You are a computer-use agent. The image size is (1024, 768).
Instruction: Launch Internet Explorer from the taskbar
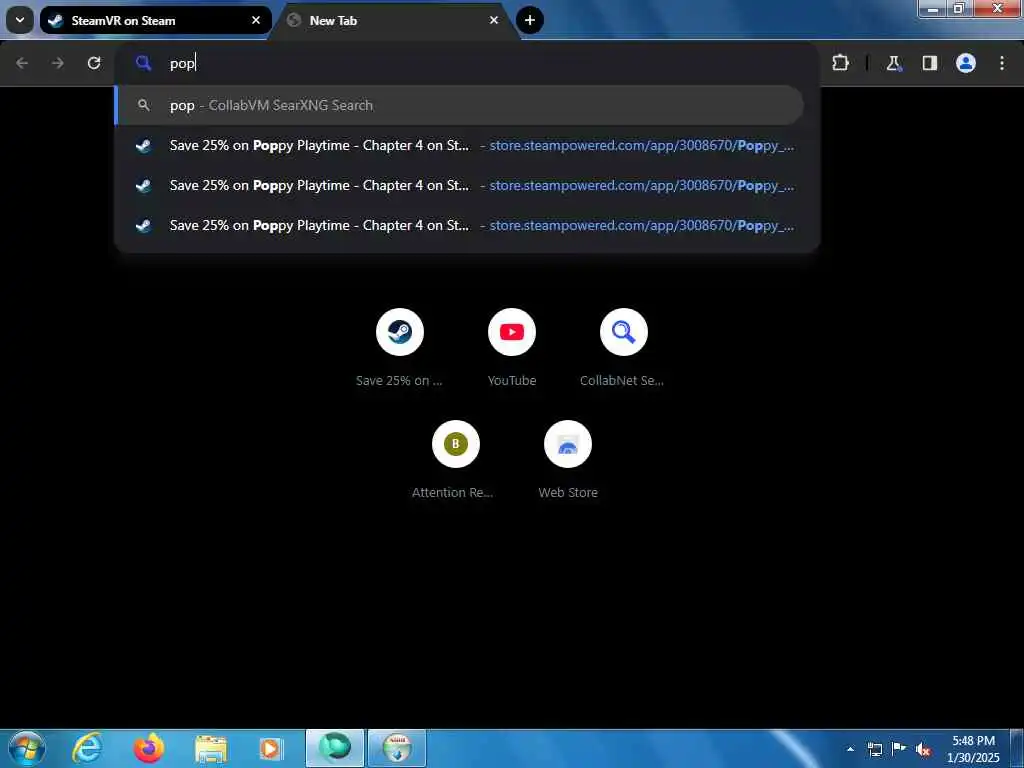[87, 748]
